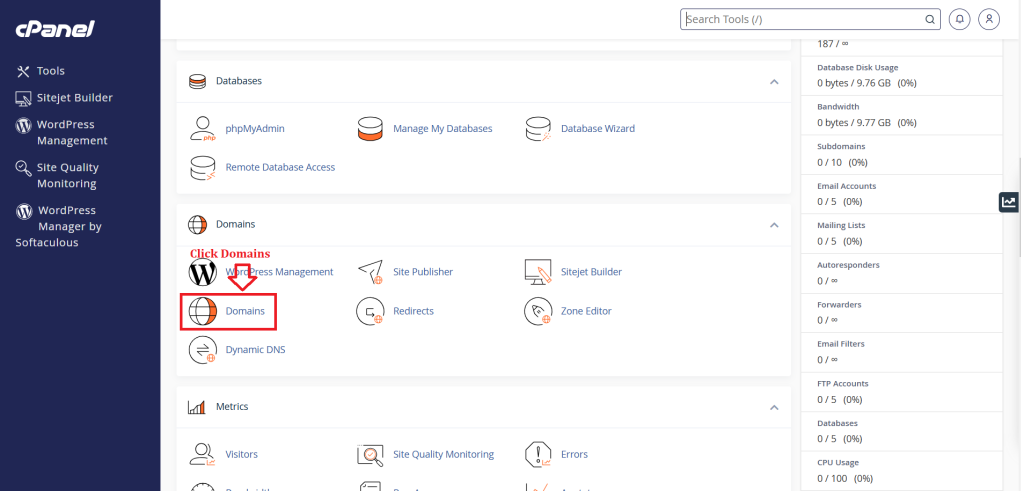Click the Sitejet Builder sidebar icon
This screenshot has width=1024, height=491.
[24, 99]
